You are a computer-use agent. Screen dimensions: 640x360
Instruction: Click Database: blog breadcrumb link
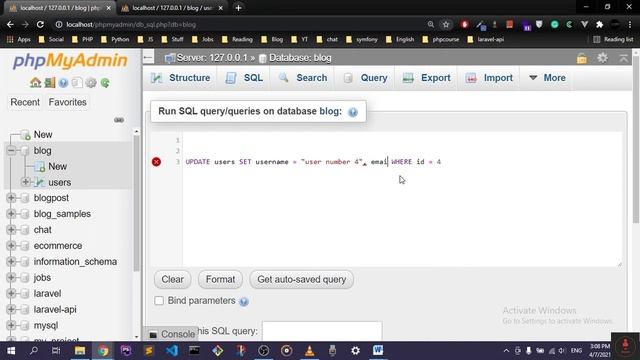[300, 58]
